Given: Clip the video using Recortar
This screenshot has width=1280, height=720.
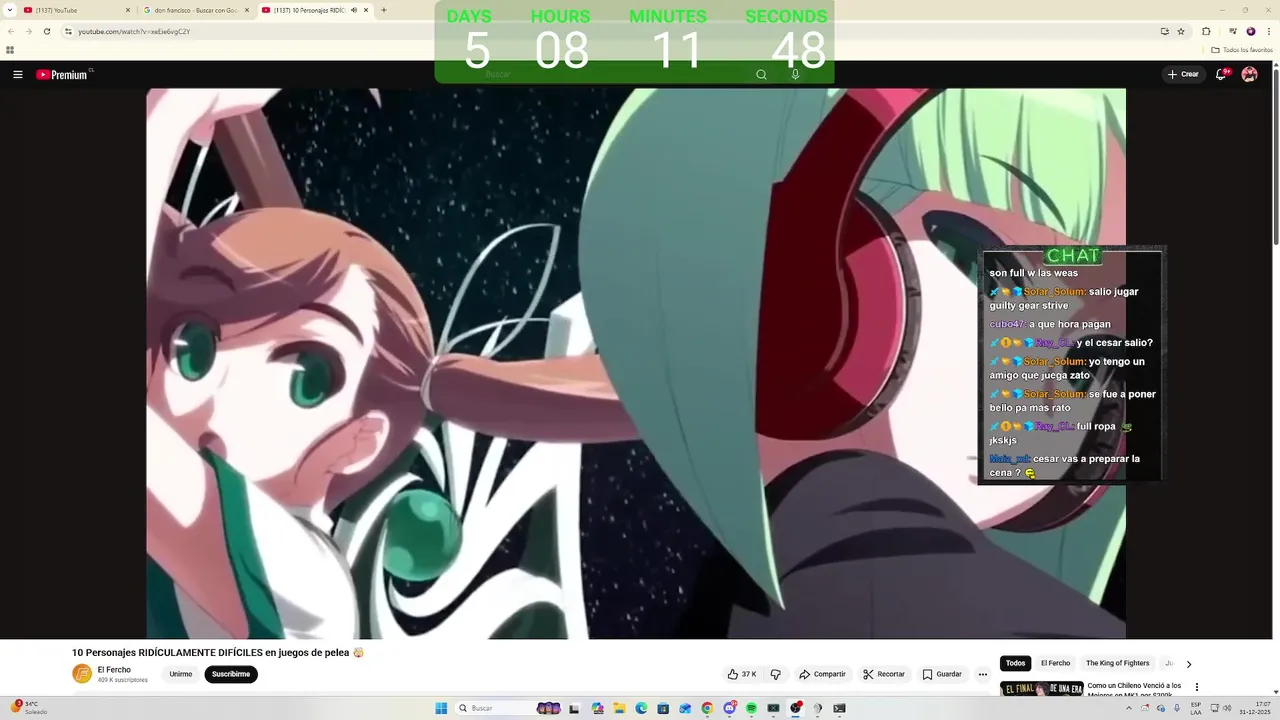Looking at the screenshot, I should 884,674.
